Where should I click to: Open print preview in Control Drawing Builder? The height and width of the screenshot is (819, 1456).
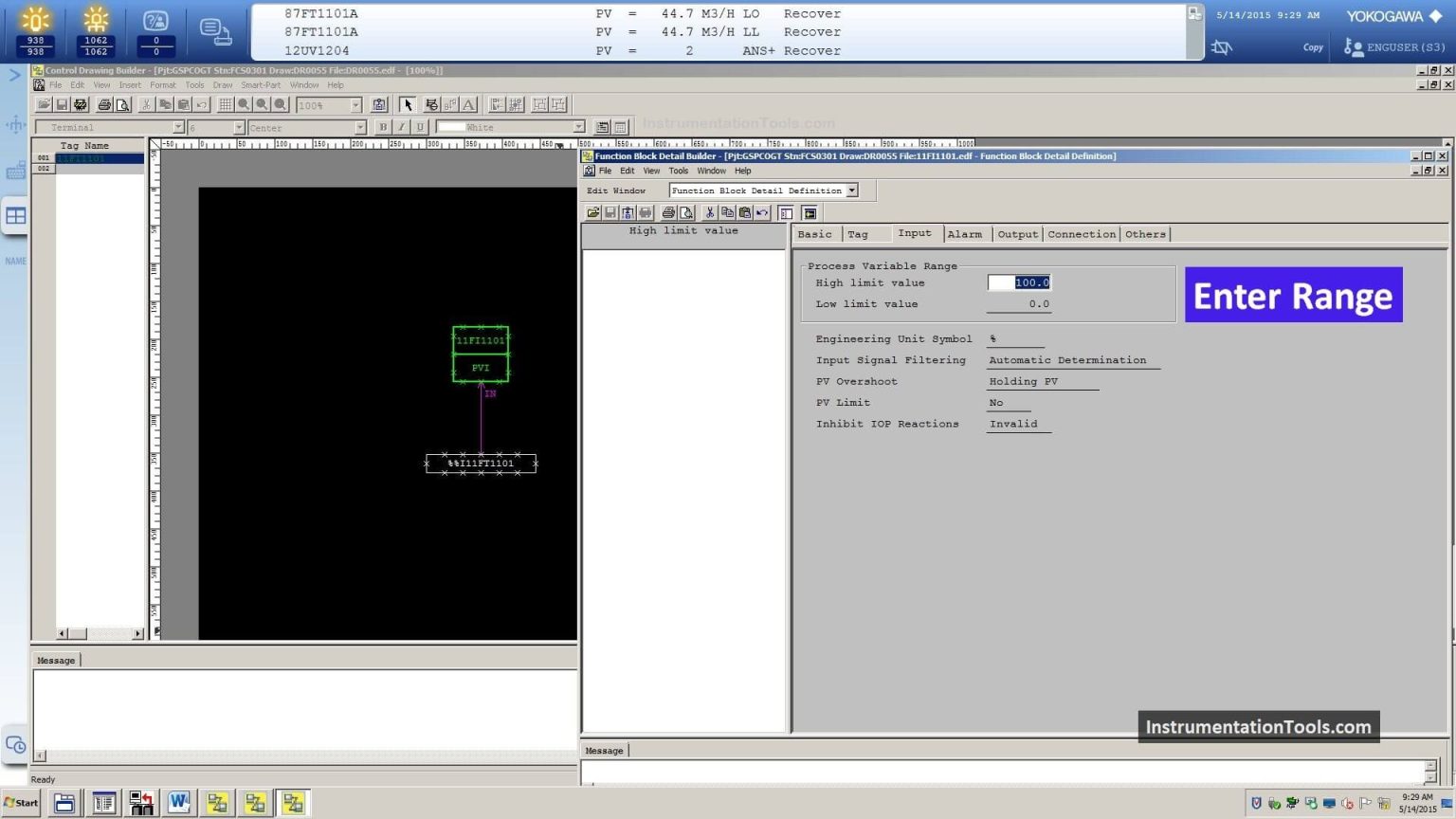tap(123, 104)
